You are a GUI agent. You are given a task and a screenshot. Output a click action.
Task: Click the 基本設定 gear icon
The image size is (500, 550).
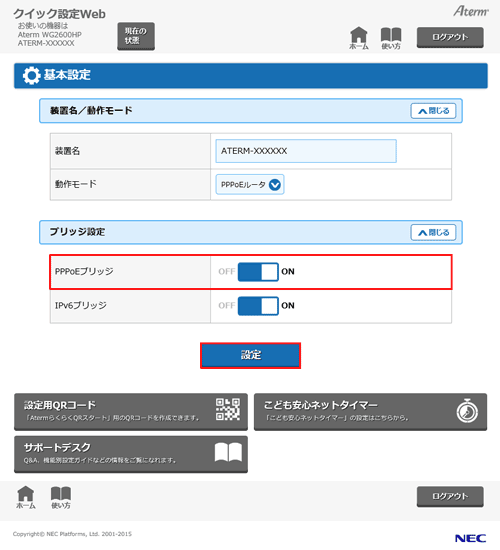coord(32,75)
